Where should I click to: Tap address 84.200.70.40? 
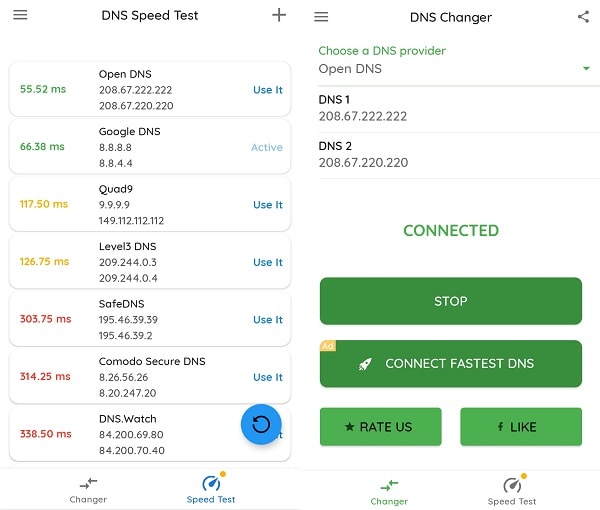point(132,450)
